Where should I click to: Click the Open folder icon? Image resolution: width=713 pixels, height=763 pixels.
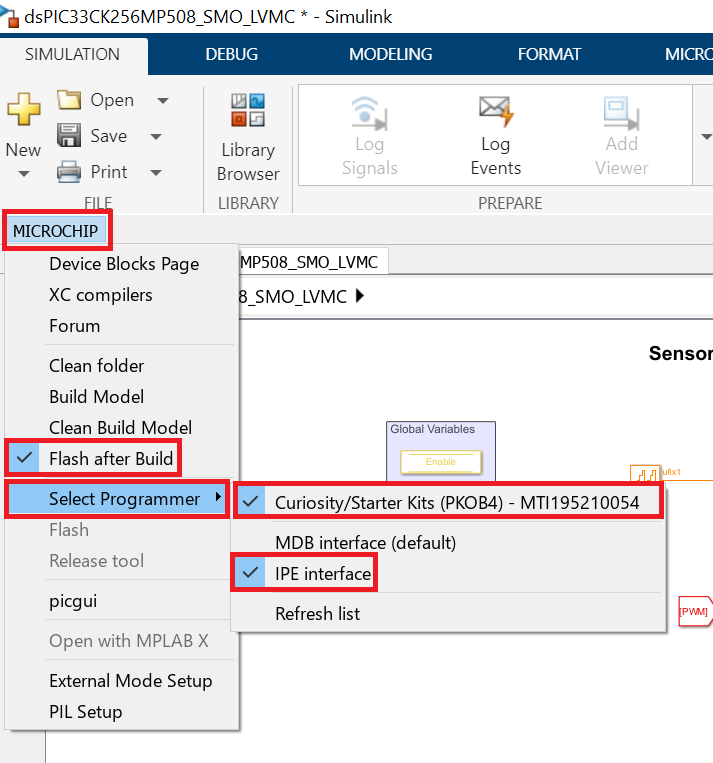pyautogui.click(x=69, y=100)
